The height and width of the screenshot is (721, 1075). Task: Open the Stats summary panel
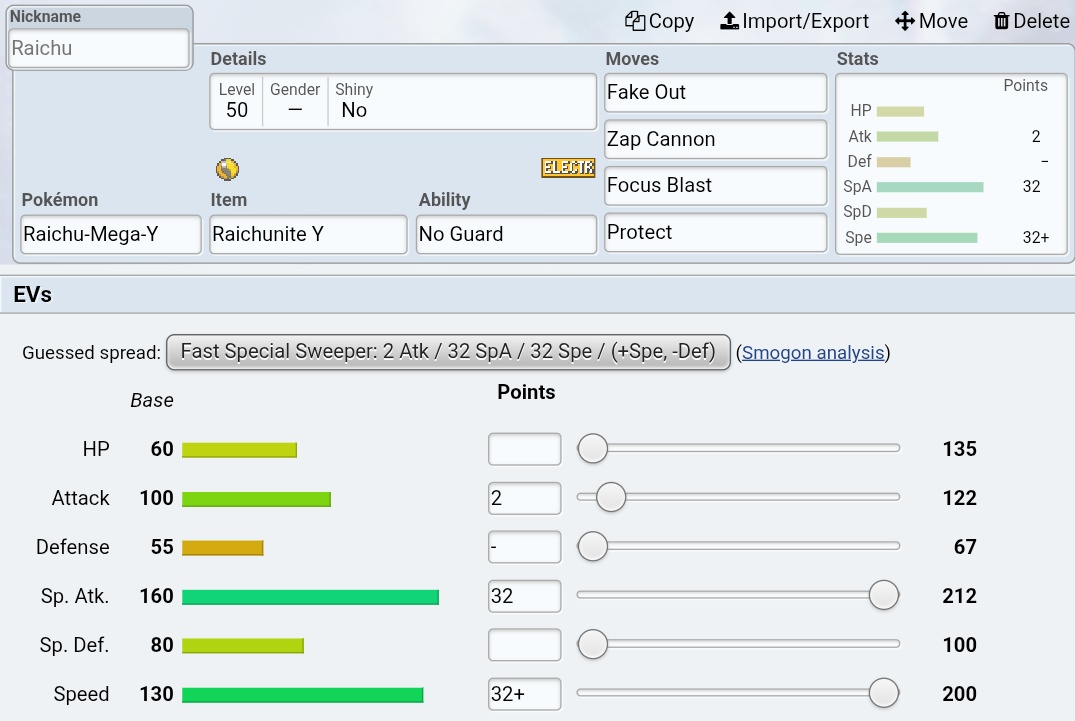click(x=952, y=164)
